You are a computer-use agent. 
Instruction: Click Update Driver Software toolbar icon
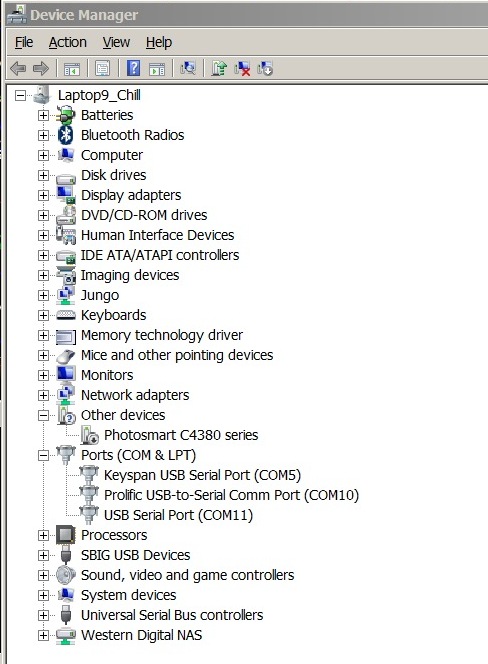[219, 68]
